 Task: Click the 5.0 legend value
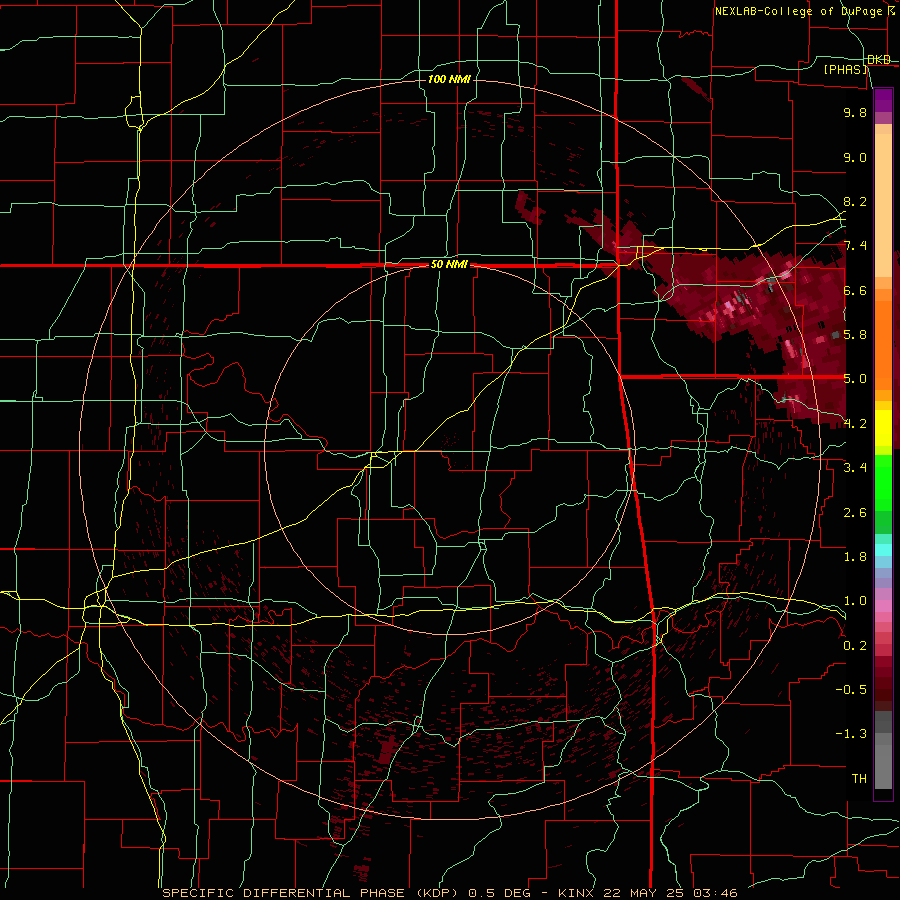(x=855, y=379)
